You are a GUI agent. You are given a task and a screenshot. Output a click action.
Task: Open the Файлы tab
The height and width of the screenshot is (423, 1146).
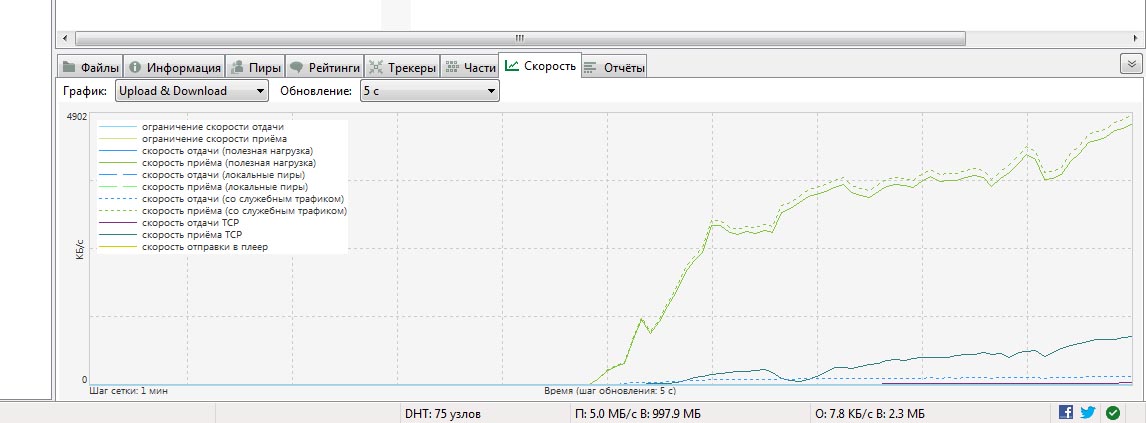click(x=90, y=67)
